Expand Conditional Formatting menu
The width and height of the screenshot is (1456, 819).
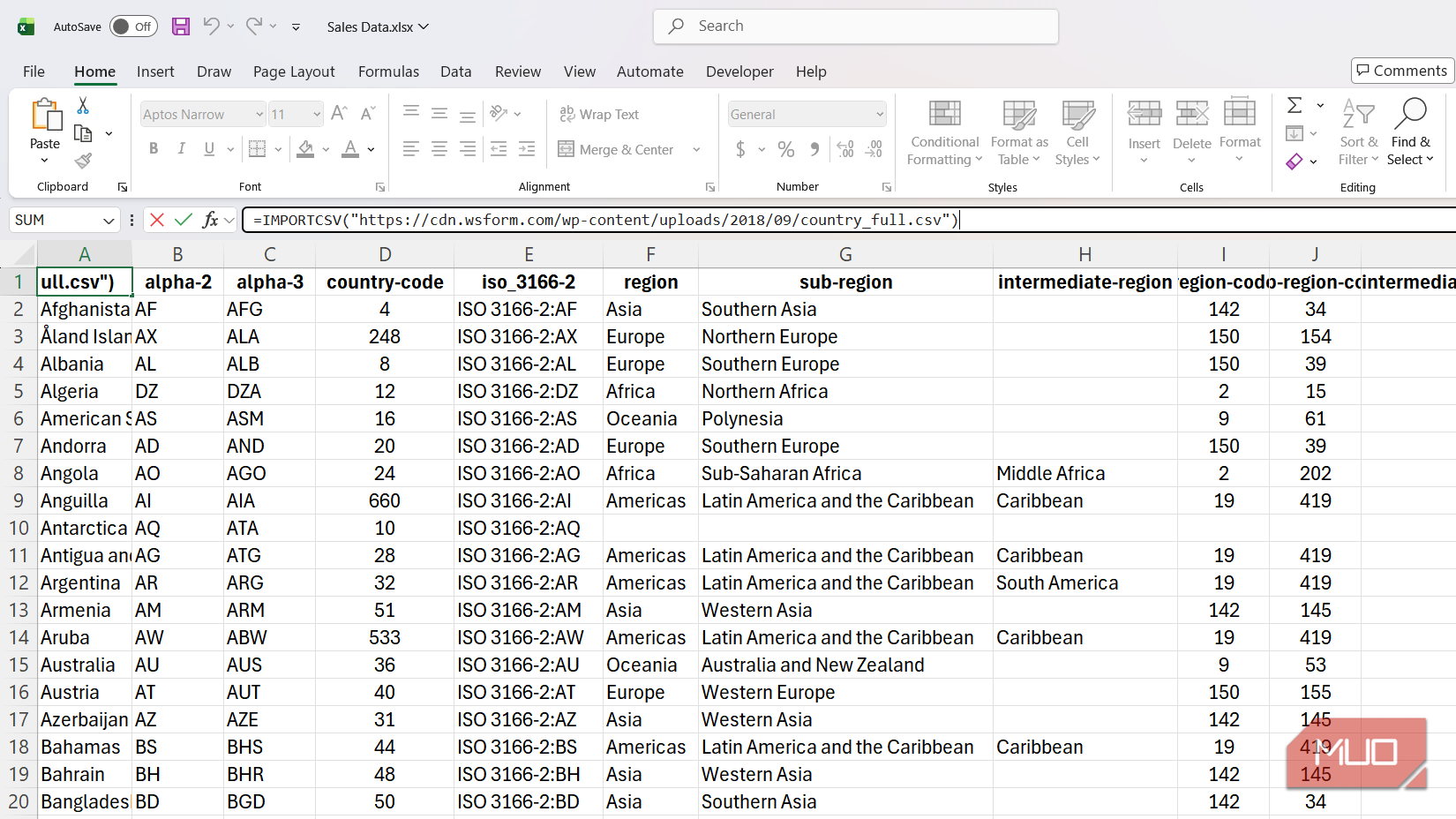click(x=944, y=132)
